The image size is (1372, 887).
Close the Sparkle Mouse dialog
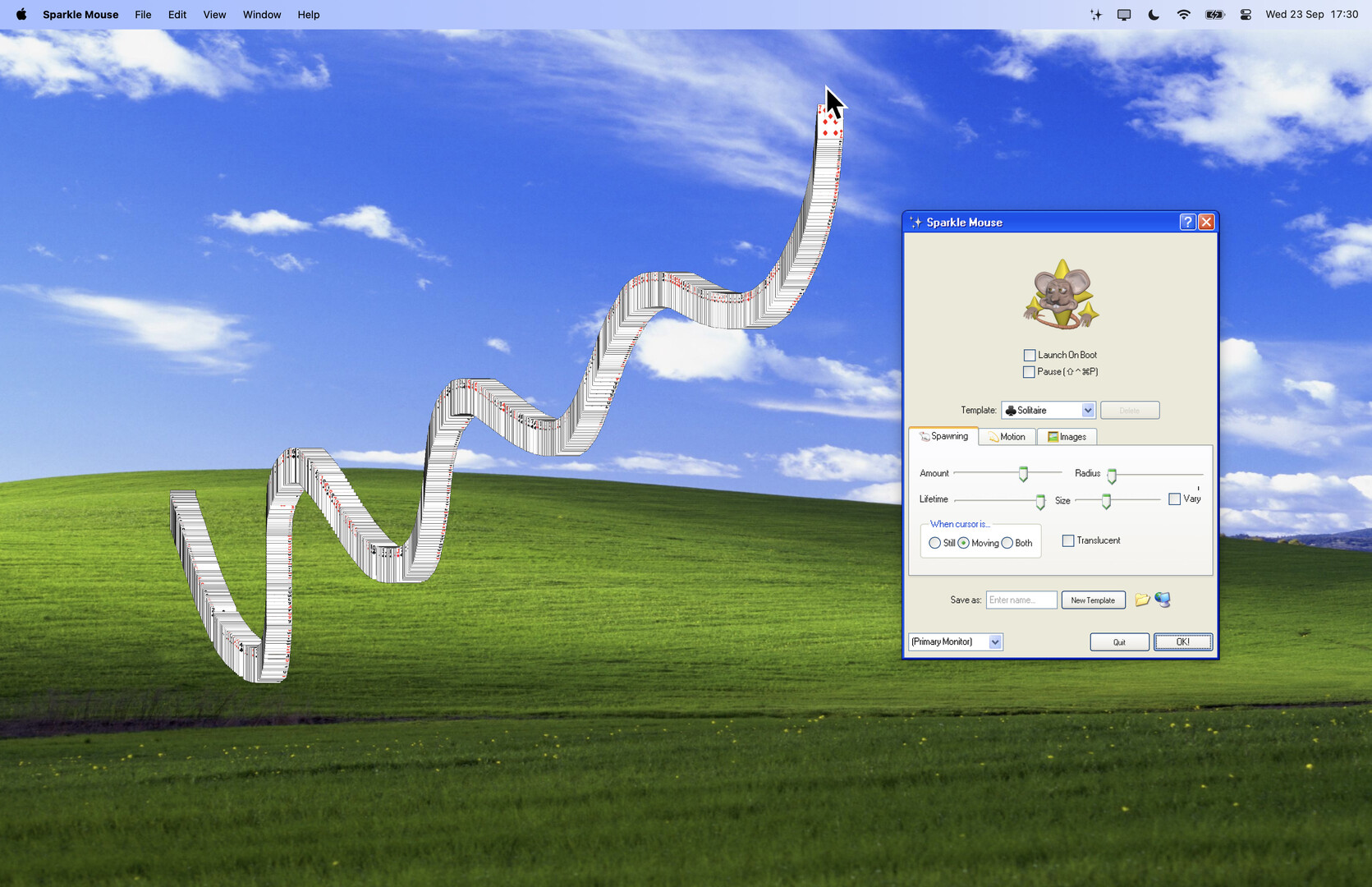point(1206,222)
